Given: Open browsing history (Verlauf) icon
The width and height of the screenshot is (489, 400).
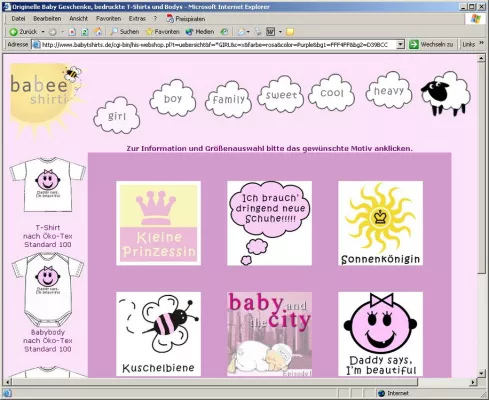Looking at the screenshot, I should pyautogui.click(x=224, y=32).
